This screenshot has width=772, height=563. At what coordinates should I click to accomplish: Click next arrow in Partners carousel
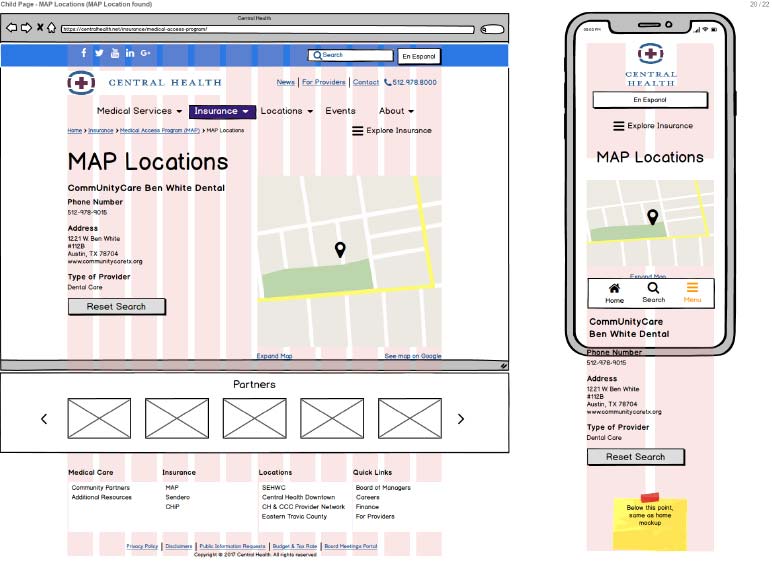tap(461, 419)
